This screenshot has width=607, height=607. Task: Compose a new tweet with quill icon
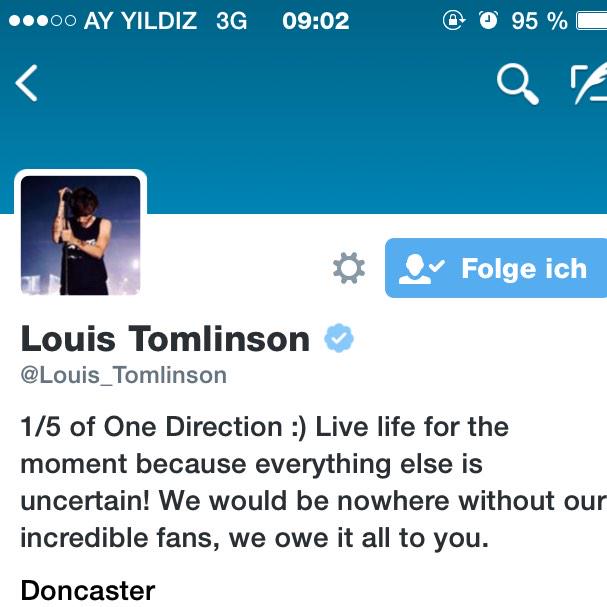tap(589, 84)
